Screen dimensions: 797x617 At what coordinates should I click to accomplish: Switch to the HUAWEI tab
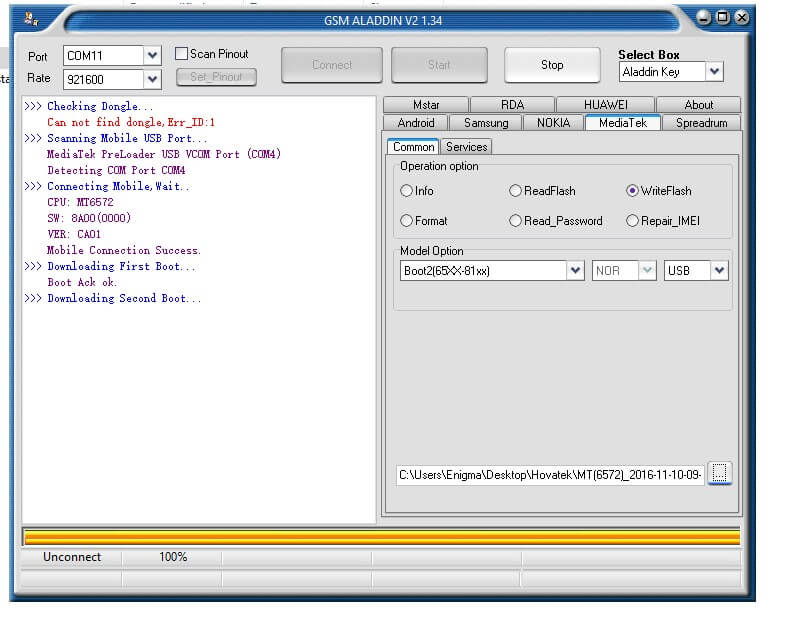click(605, 105)
